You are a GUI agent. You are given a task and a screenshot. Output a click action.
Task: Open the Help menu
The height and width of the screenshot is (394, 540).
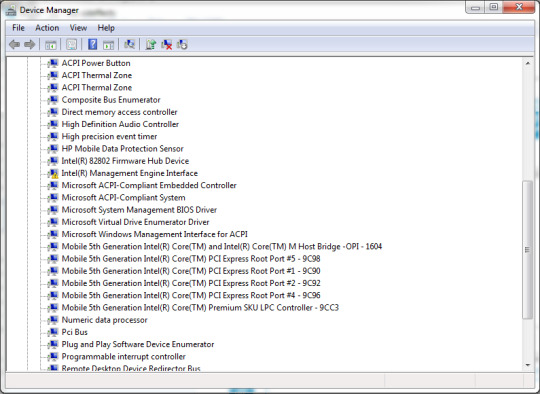point(106,28)
